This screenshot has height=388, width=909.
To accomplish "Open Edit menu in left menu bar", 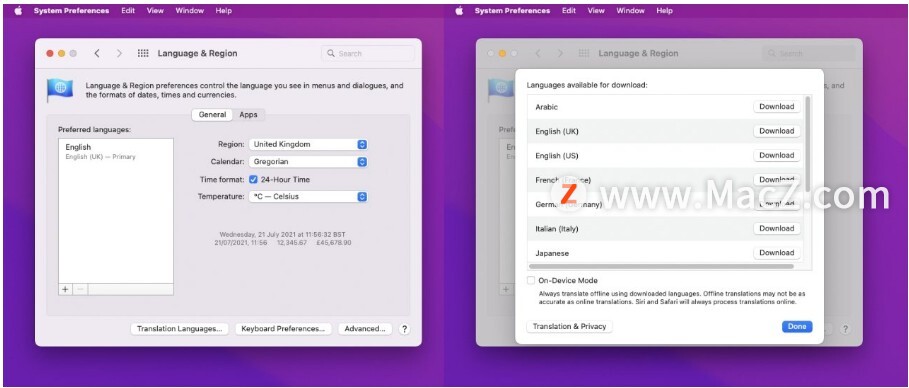I will click(128, 10).
